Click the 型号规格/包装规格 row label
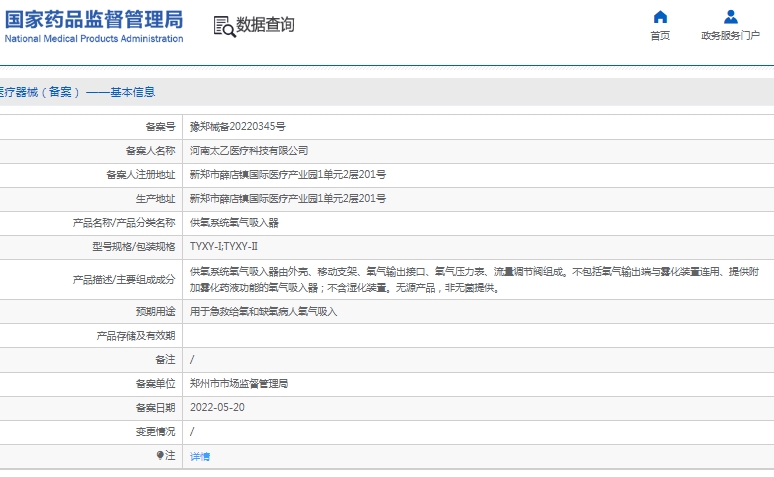774x477 pixels. [134, 246]
